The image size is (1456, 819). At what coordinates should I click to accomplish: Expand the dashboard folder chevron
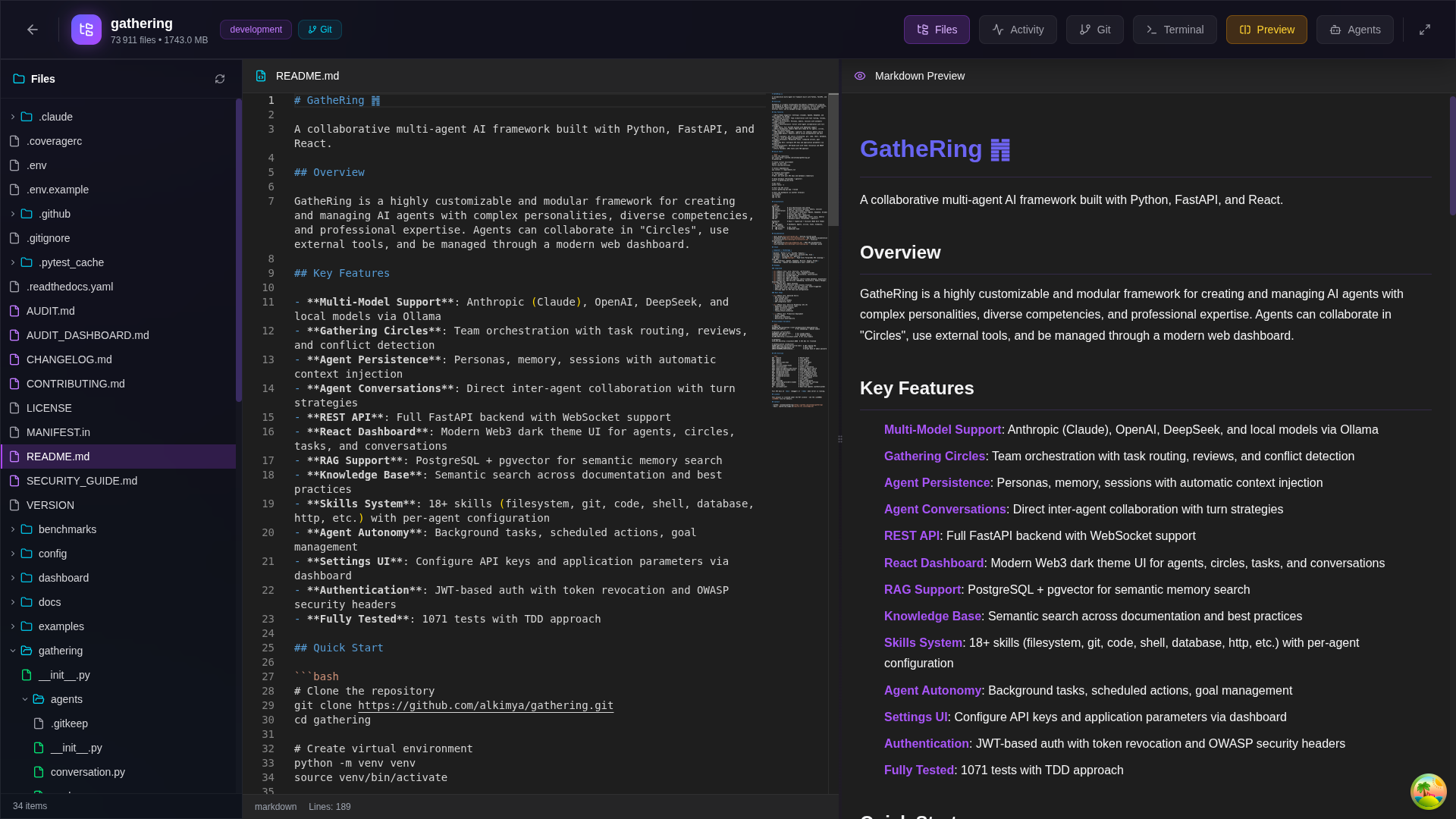(x=13, y=578)
